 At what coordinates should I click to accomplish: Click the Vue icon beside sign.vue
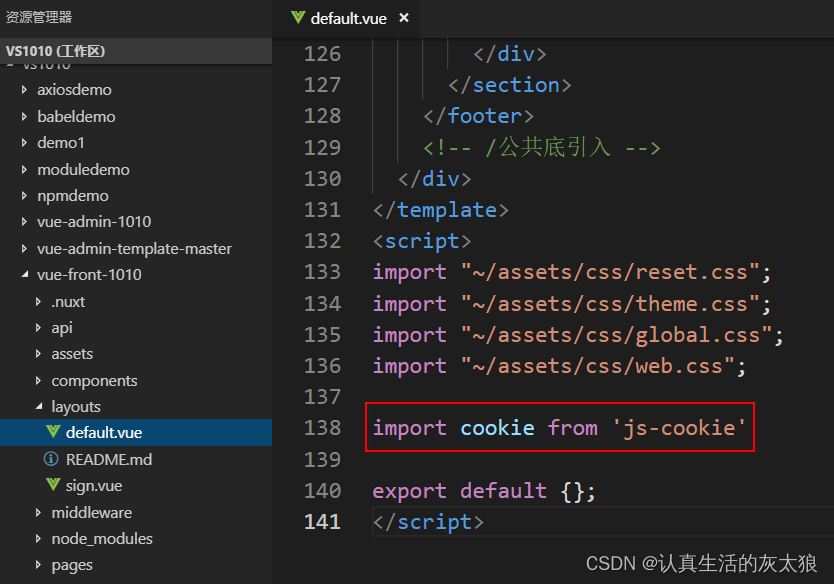[x=53, y=486]
